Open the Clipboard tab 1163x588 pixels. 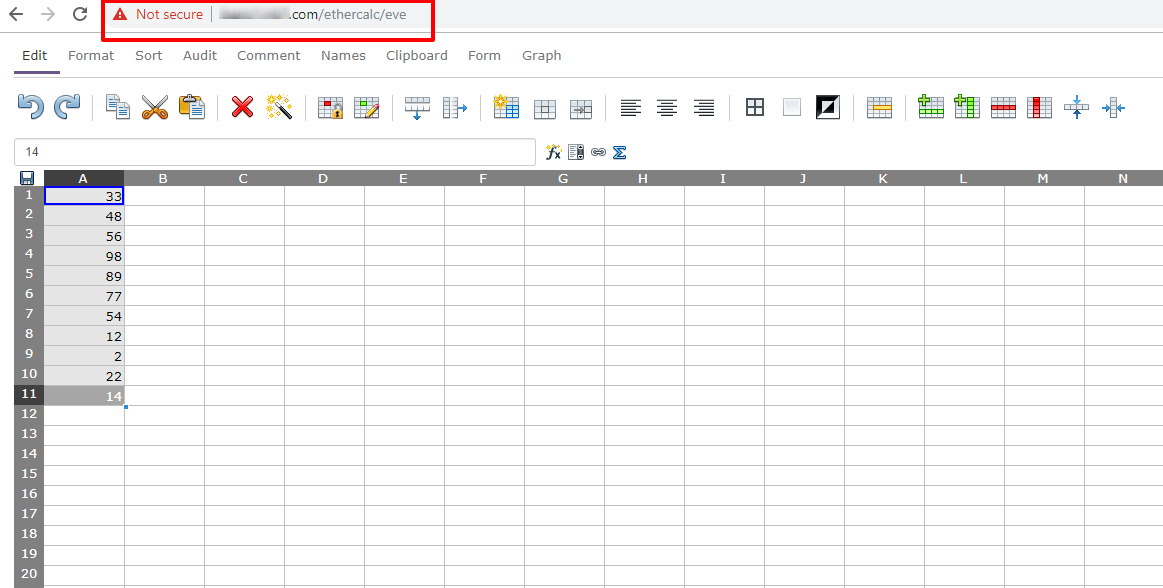417,56
